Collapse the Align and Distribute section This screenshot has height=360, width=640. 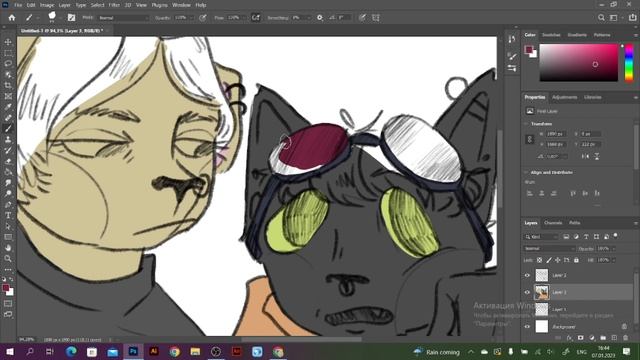click(x=526, y=172)
